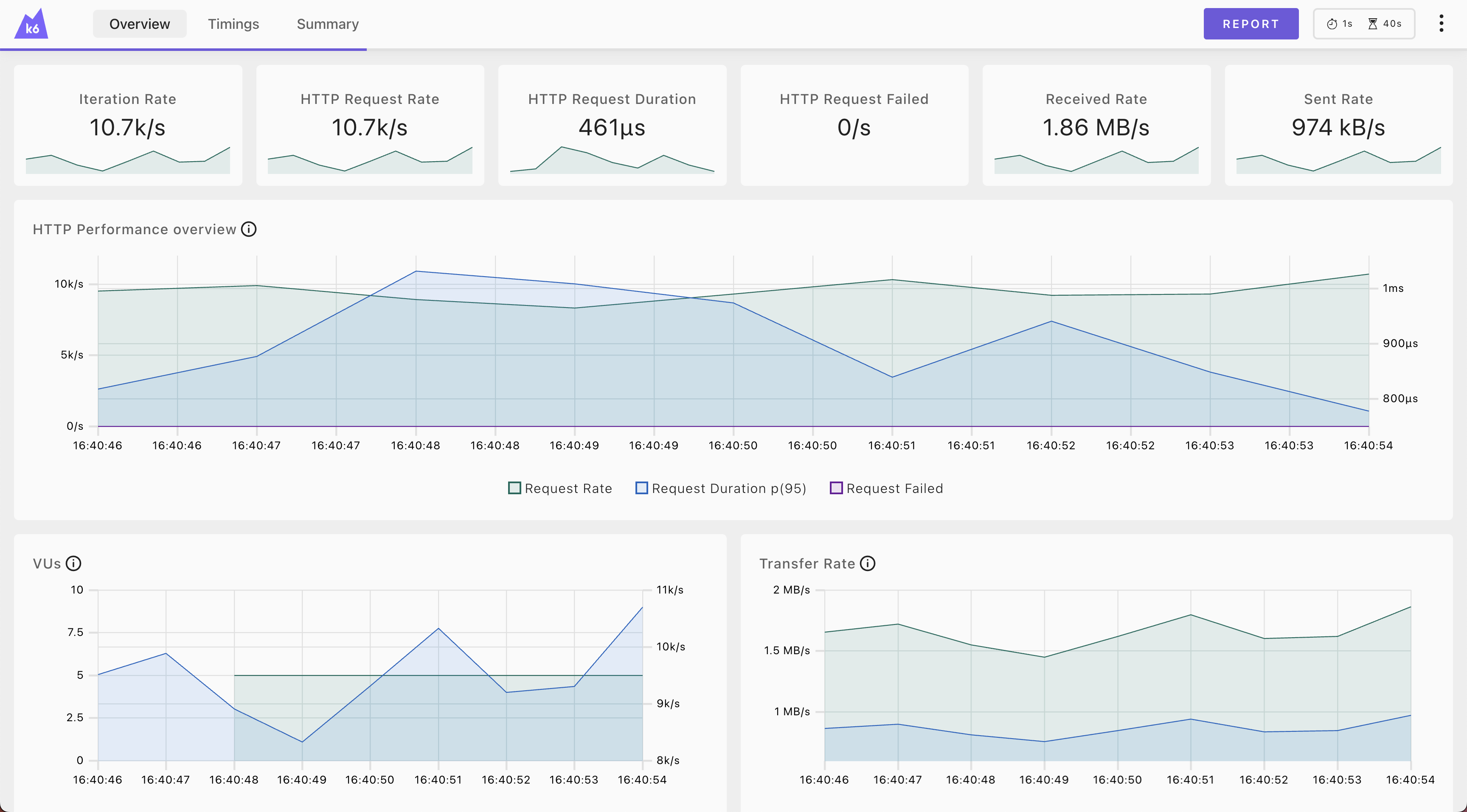
Task: Click the REPORT button to generate report
Action: 1250,22
